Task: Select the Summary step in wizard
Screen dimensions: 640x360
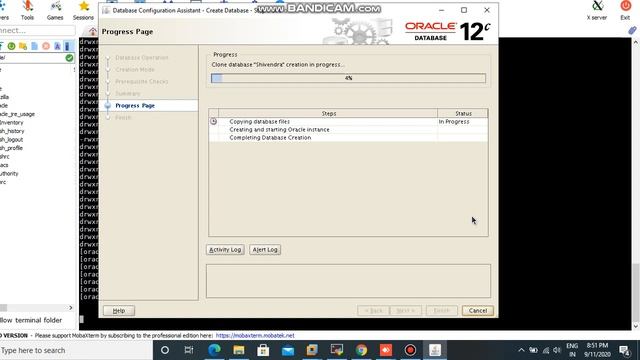Action: 127,93
